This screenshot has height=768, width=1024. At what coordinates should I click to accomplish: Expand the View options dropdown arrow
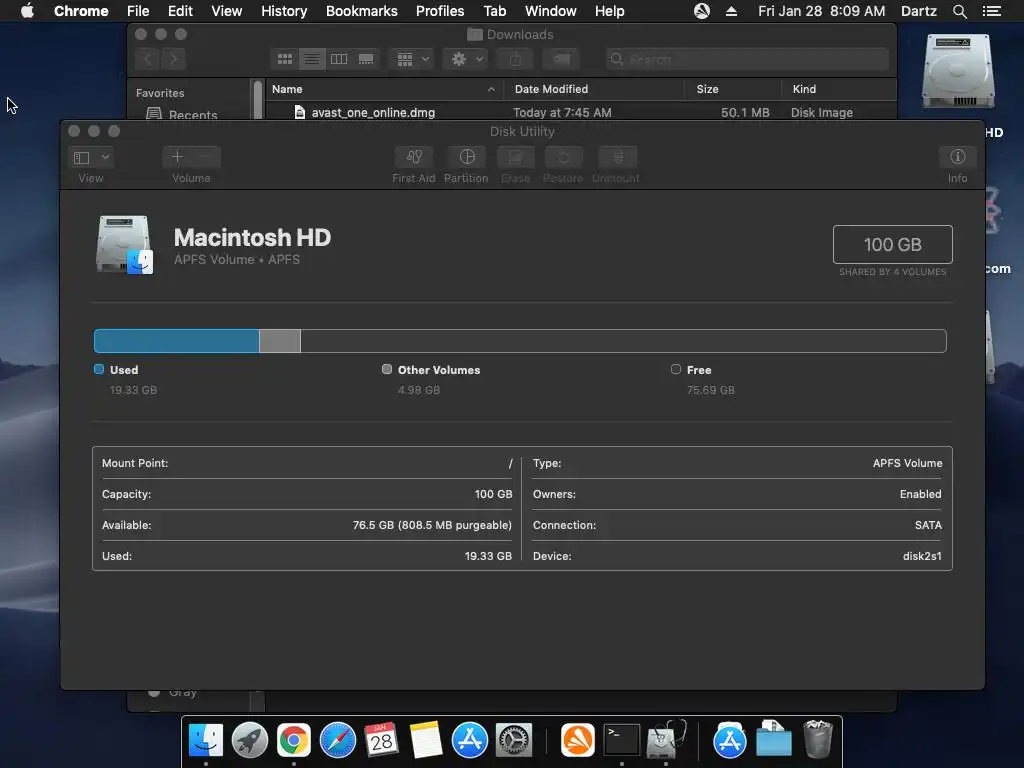point(105,157)
